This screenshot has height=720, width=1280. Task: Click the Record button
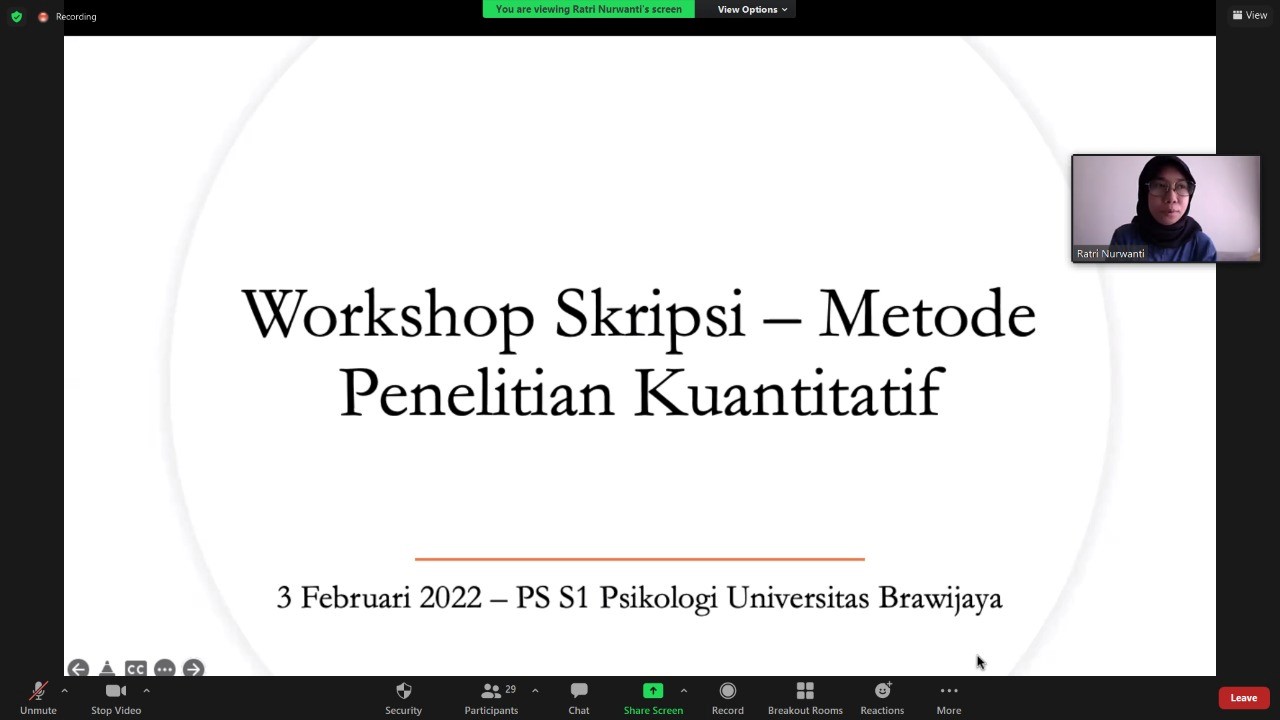[x=728, y=698]
